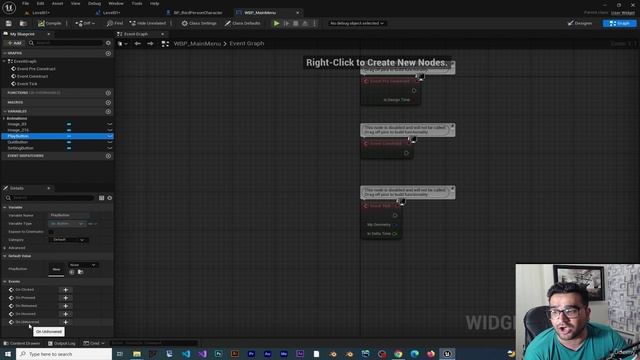640x360 pixels.
Task: Add a new variable with the plus icon
Action: (x=108, y=111)
